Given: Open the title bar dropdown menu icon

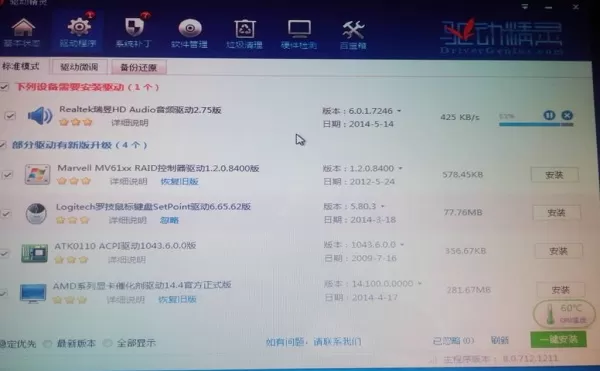Looking at the screenshot, I should [x=525, y=7].
